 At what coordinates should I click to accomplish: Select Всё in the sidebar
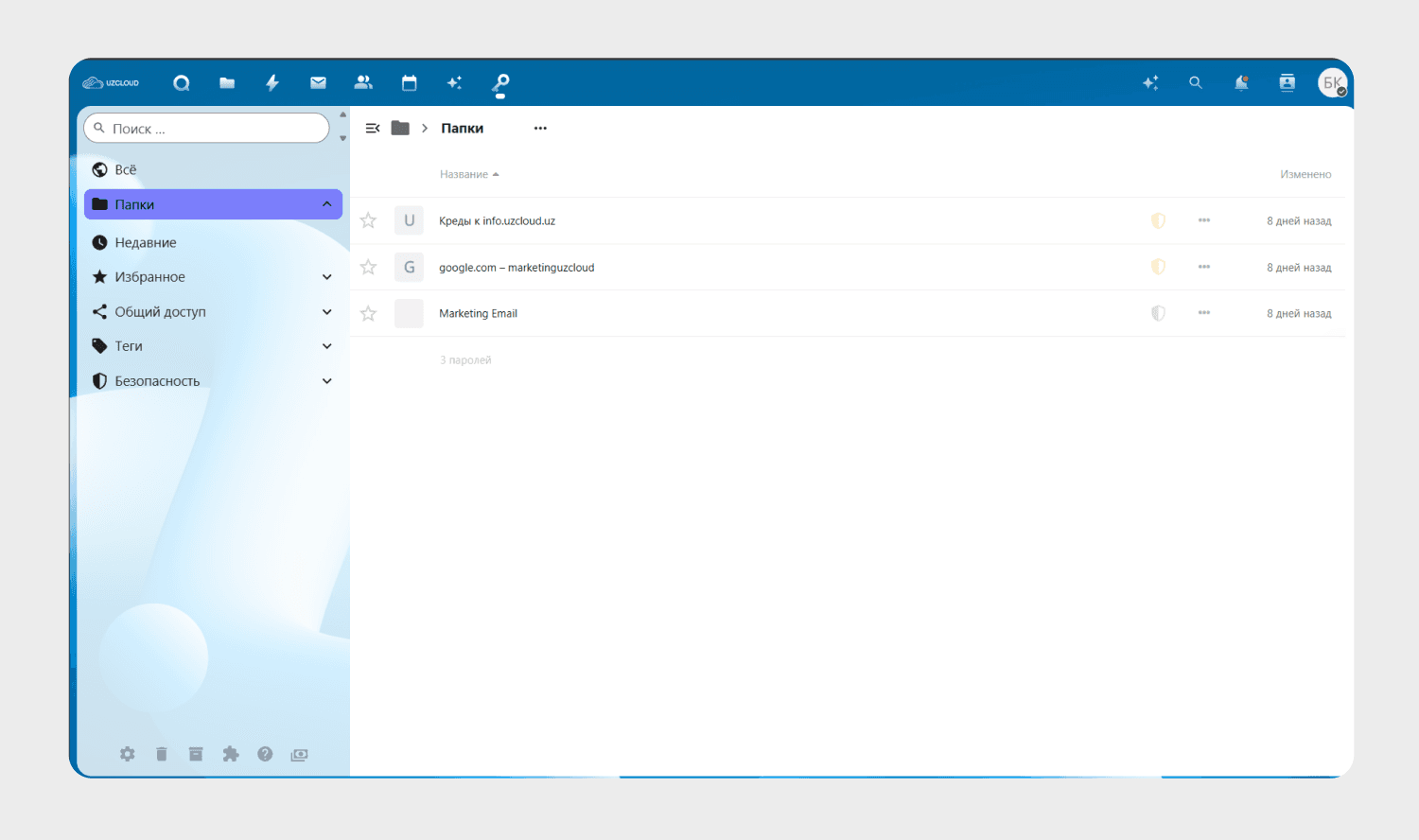pyautogui.click(x=126, y=170)
